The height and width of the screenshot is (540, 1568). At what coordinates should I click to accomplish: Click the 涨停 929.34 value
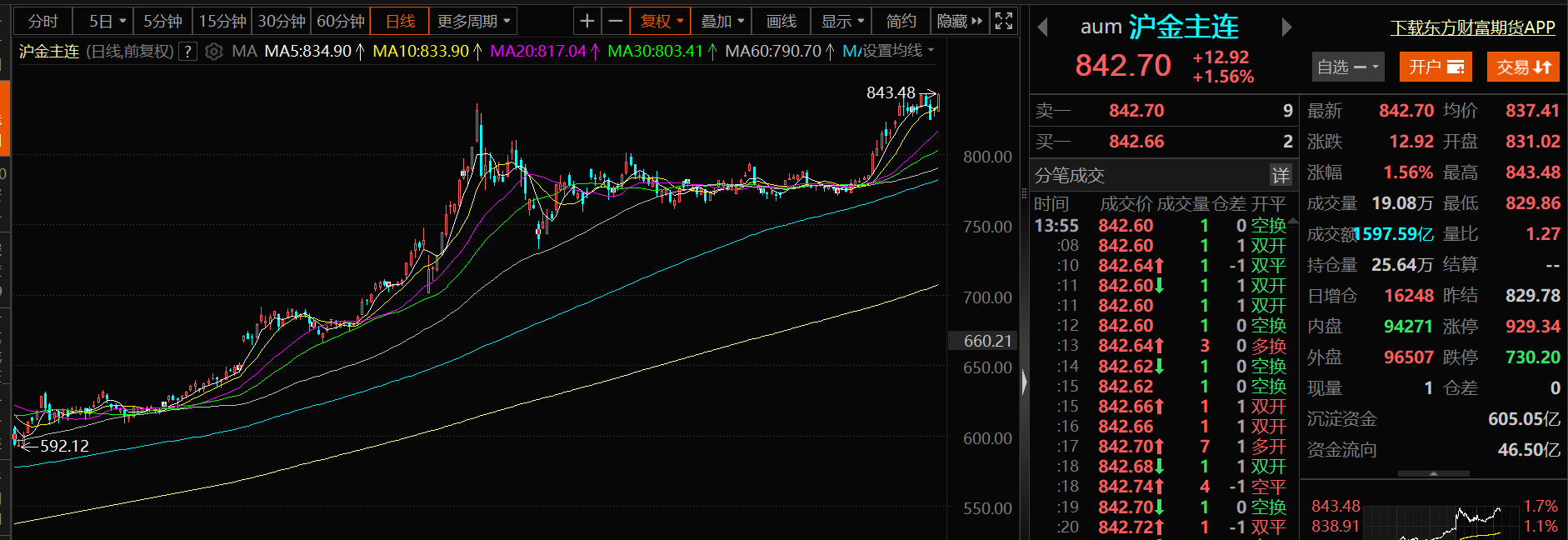[1533, 327]
